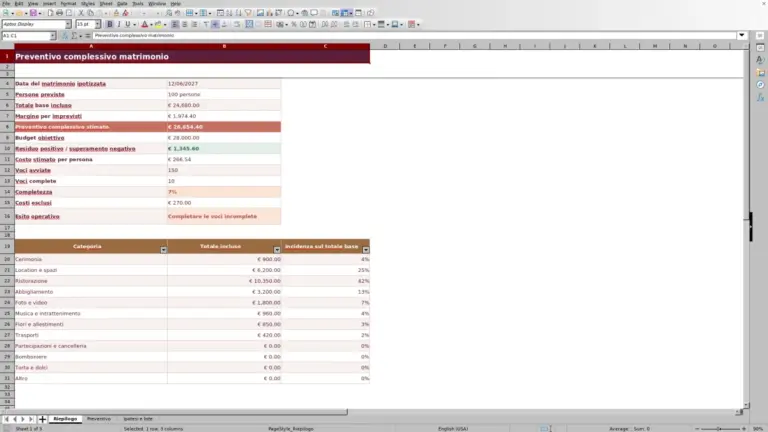Insert an image via the toolbar icon
Viewport: 768px width, 432px height.
(x=260, y=13)
